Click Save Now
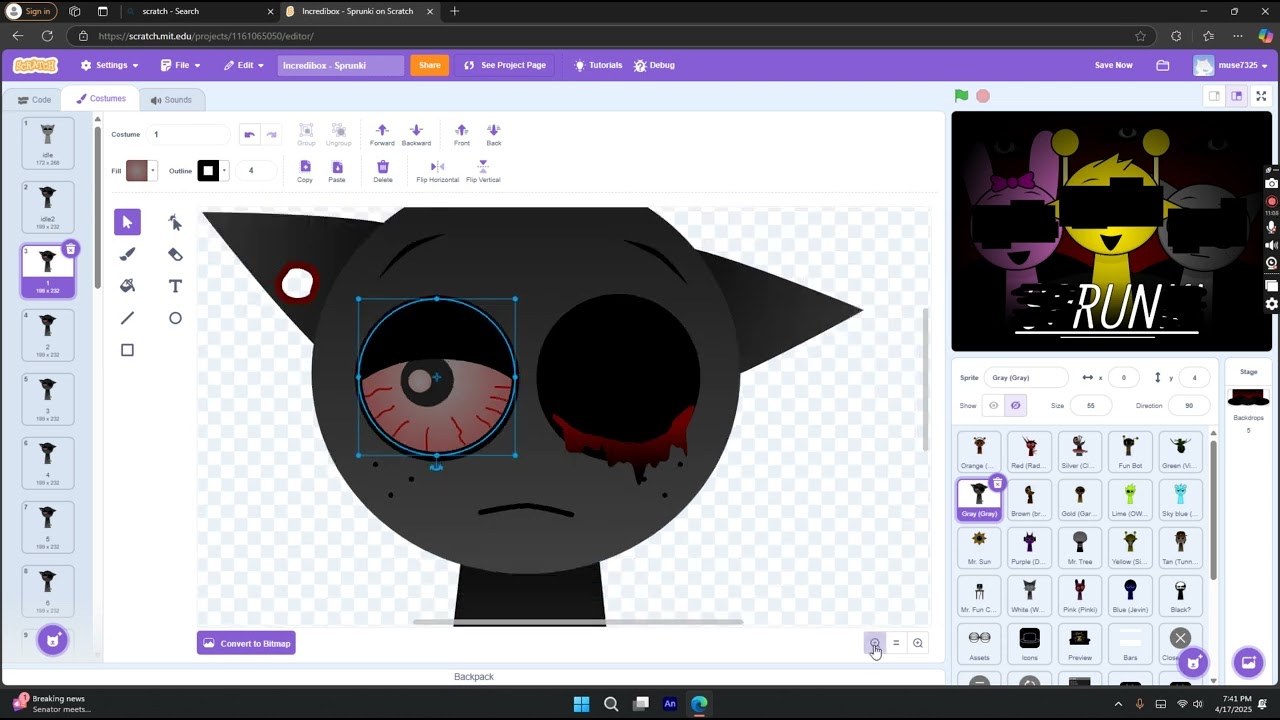 coord(1113,65)
